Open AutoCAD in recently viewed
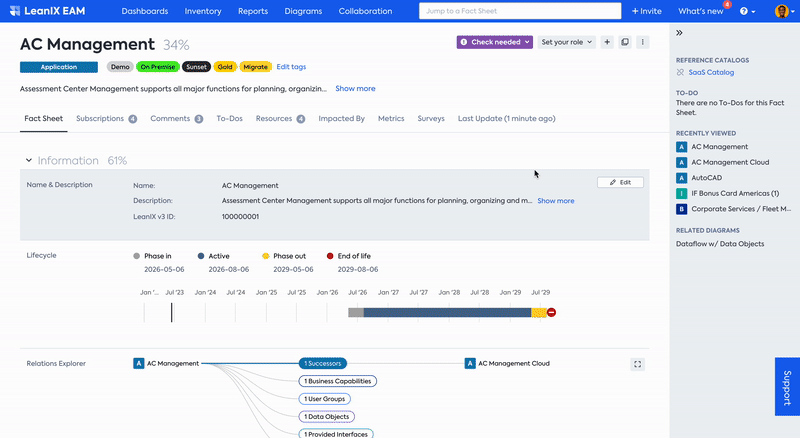The width and height of the screenshot is (800, 438). coord(699,178)
